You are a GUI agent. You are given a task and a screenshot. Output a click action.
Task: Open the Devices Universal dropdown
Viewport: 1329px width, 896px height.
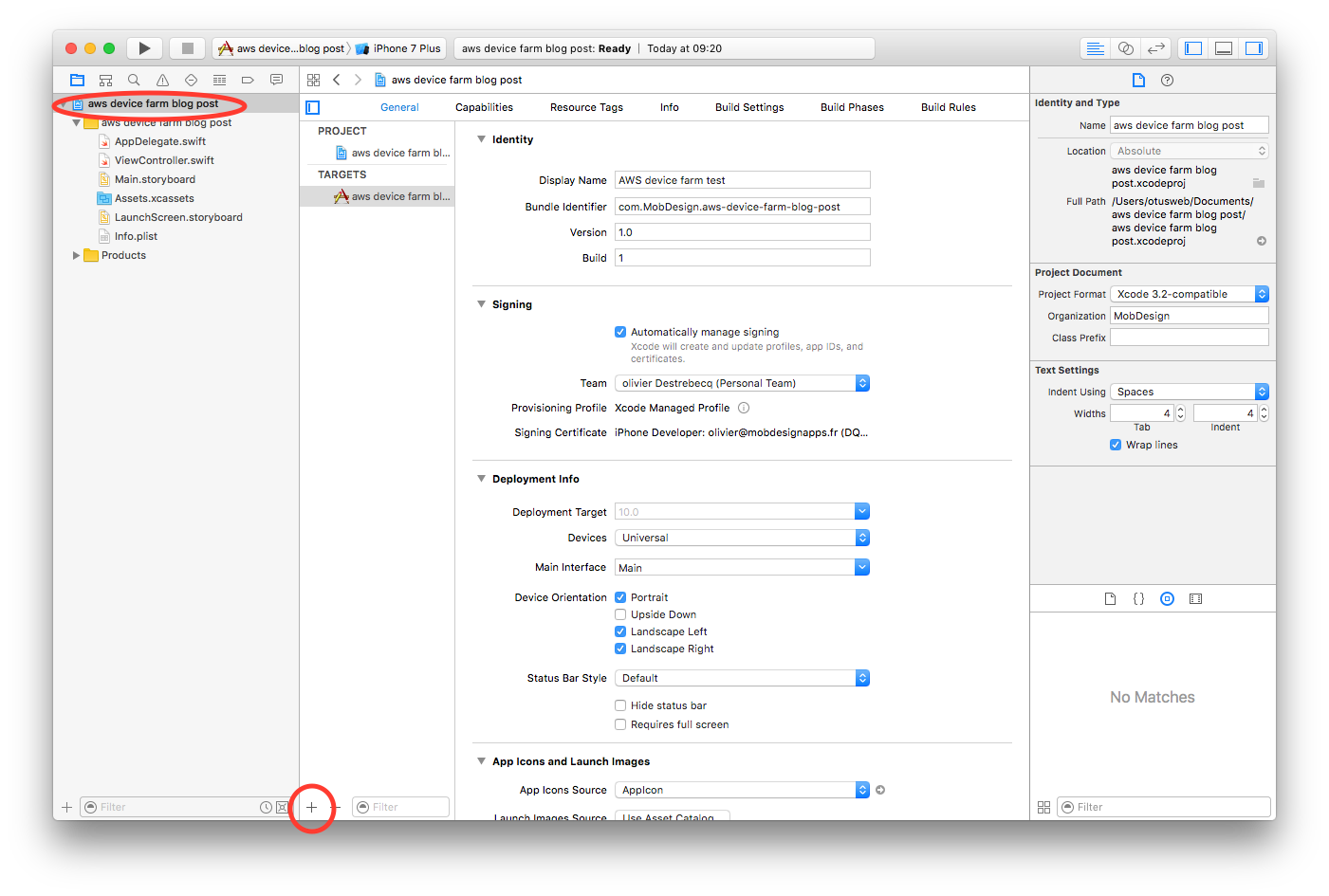(x=742, y=538)
